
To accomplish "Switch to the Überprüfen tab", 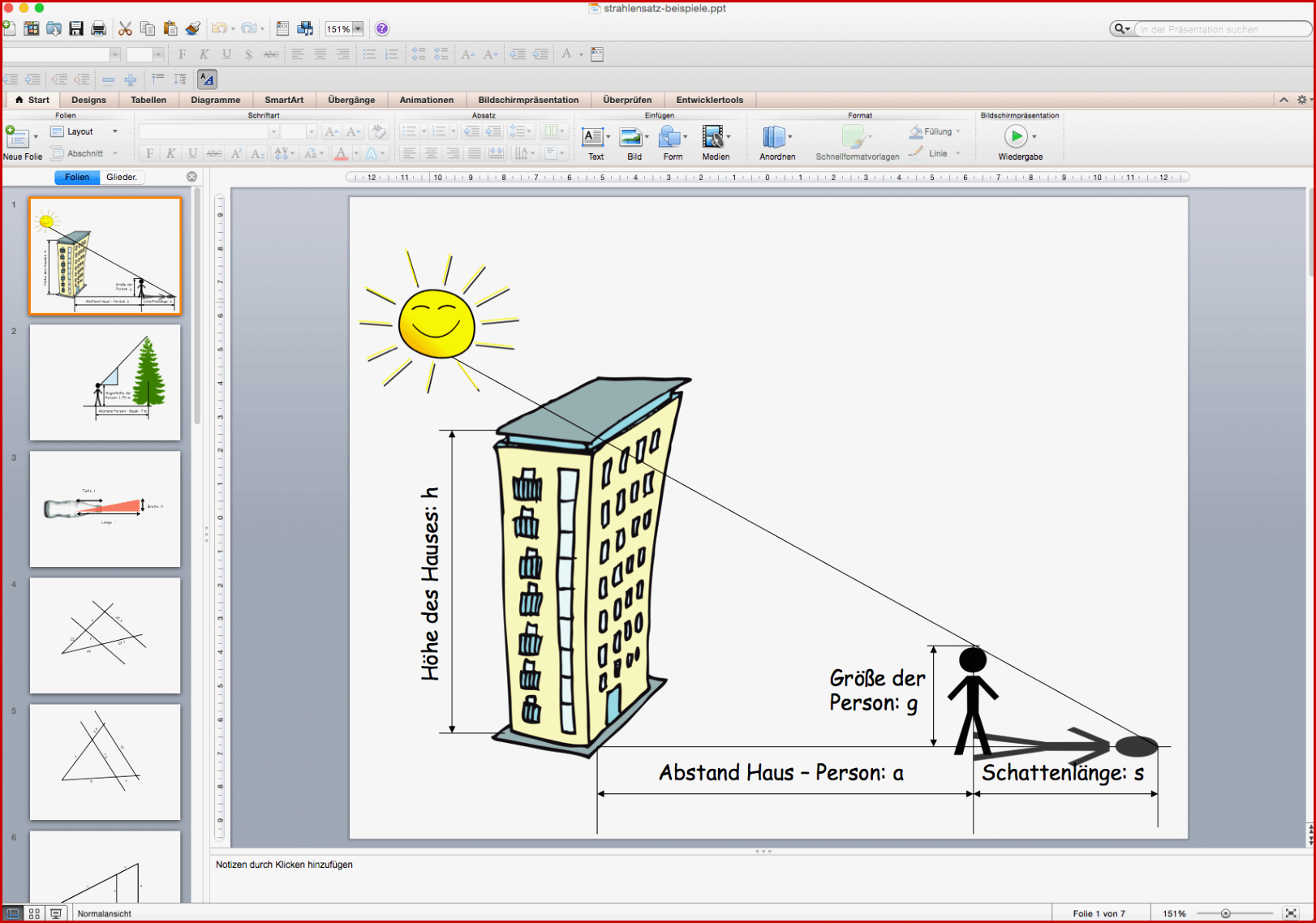I will pos(627,100).
